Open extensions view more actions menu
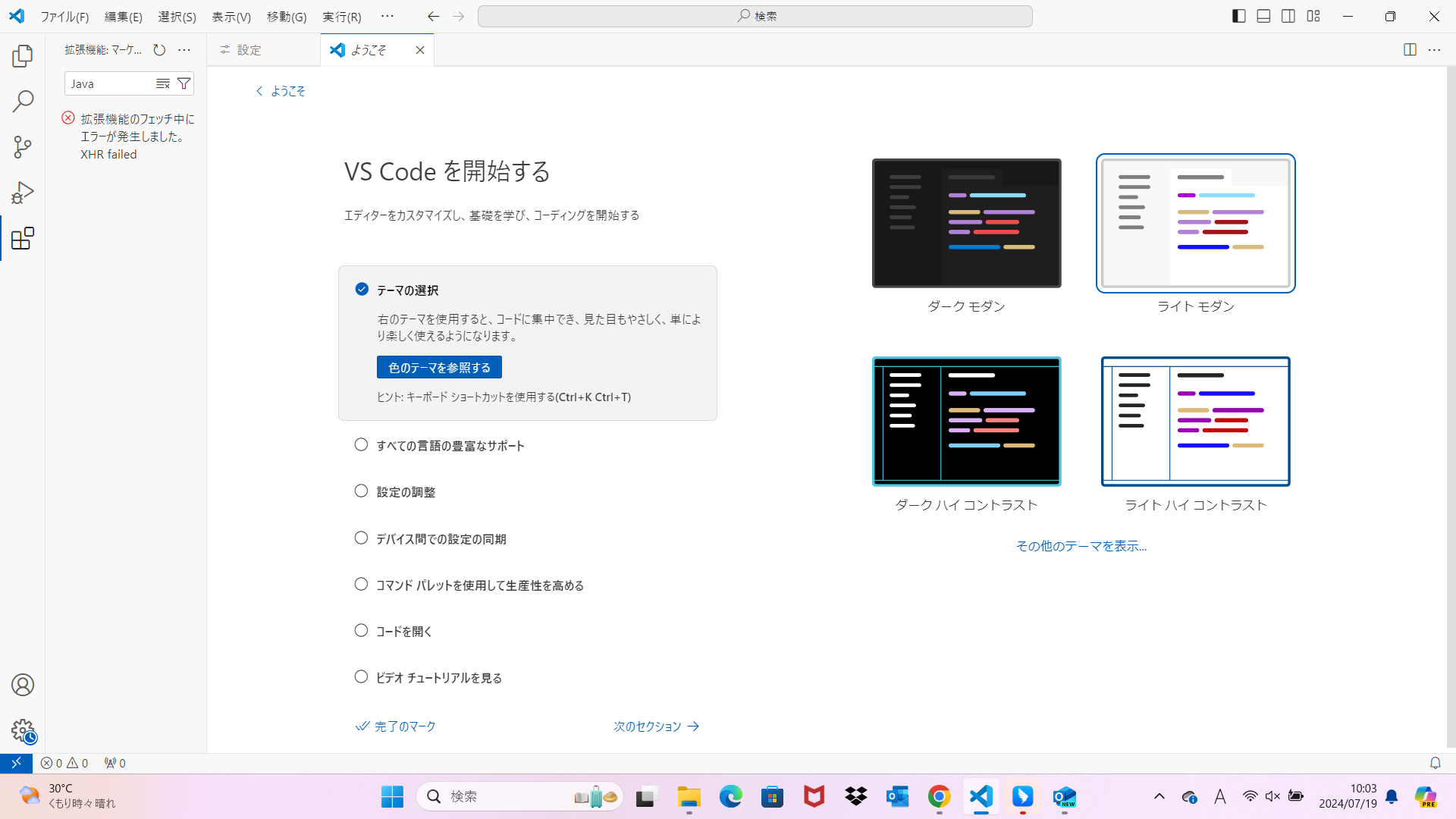 click(184, 50)
